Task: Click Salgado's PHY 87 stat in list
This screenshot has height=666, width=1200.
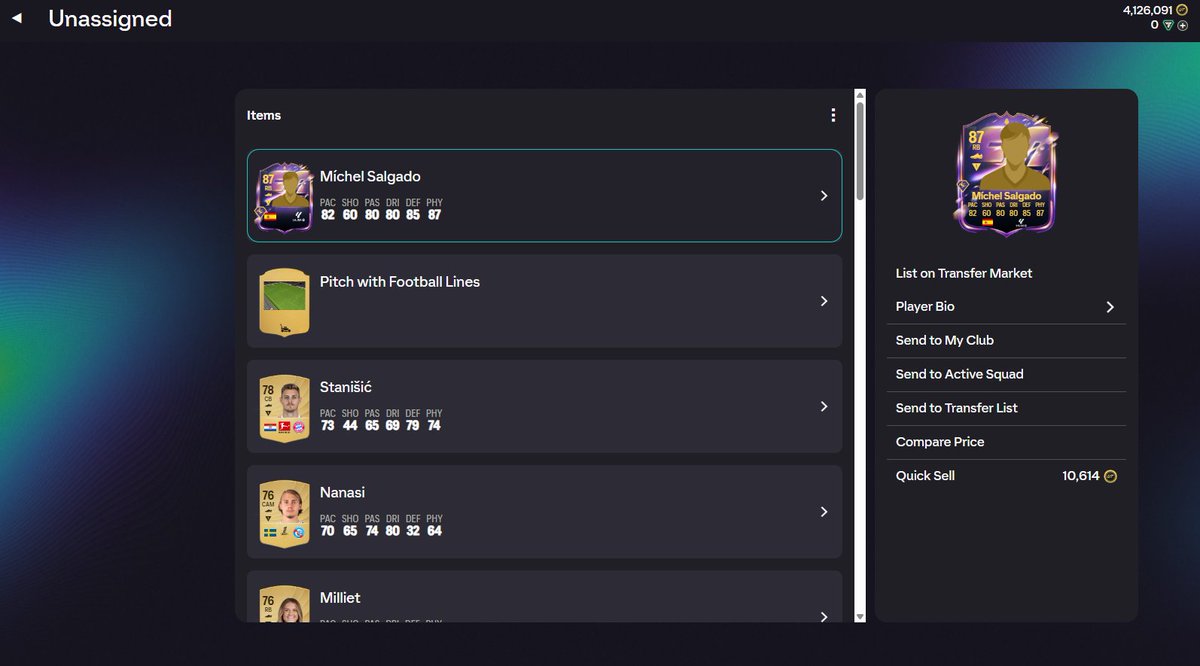Action: (x=434, y=209)
